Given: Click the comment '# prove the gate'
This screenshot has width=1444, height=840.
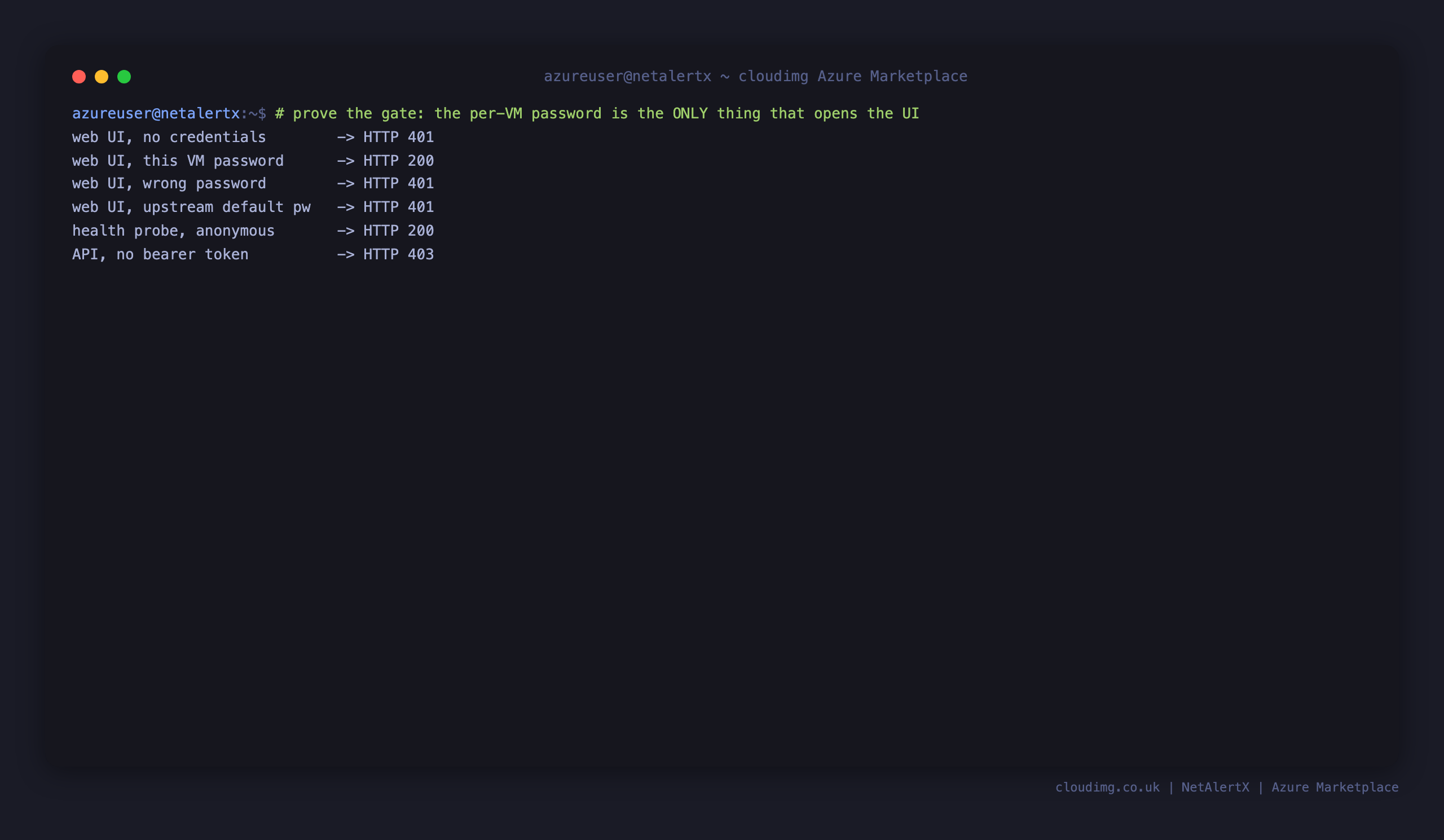Looking at the screenshot, I should click(x=350, y=113).
